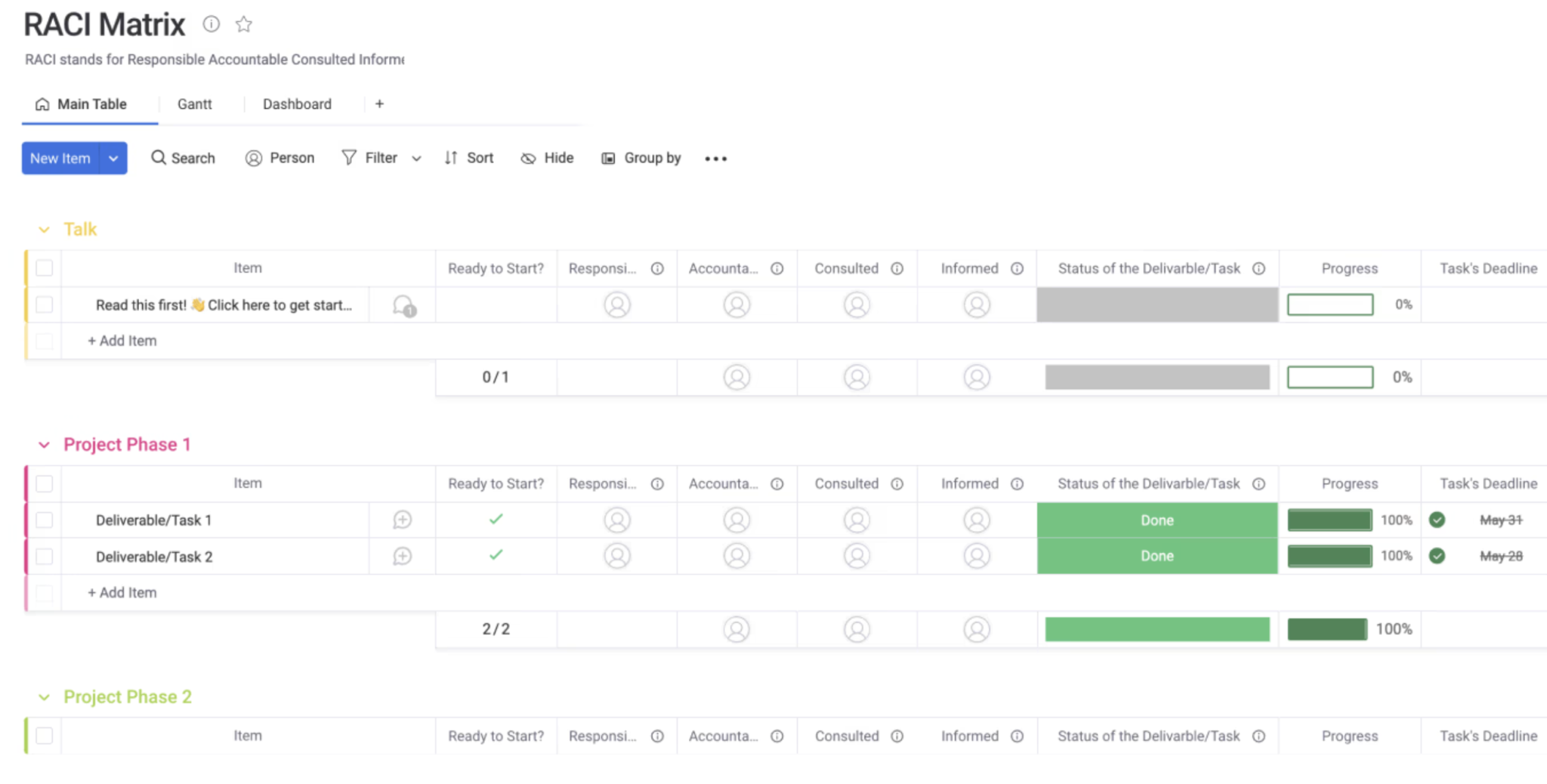Click the more options ellipsis in the toolbar
The image size is (1547, 784).
(x=715, y=158)
